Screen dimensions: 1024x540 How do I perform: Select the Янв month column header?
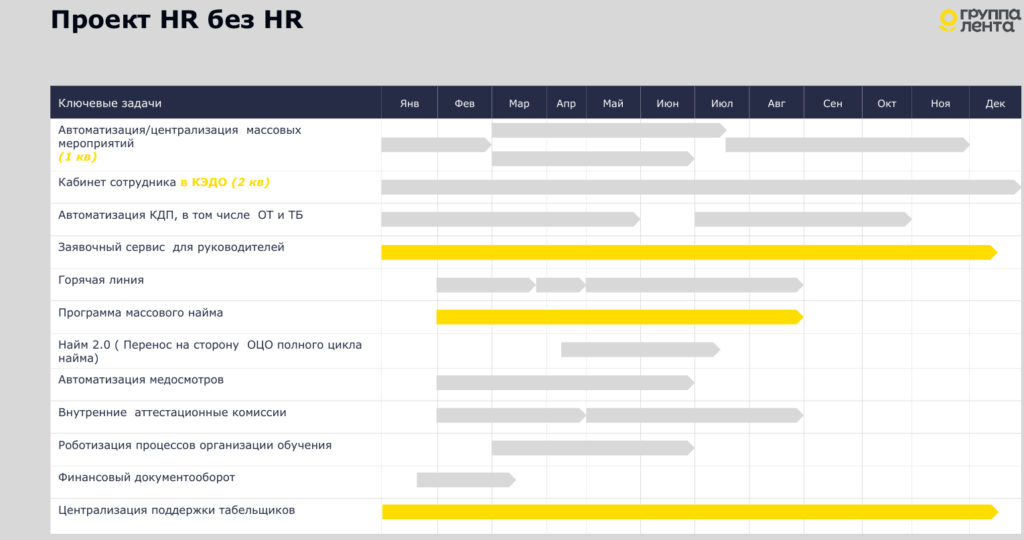coord(409,103)
